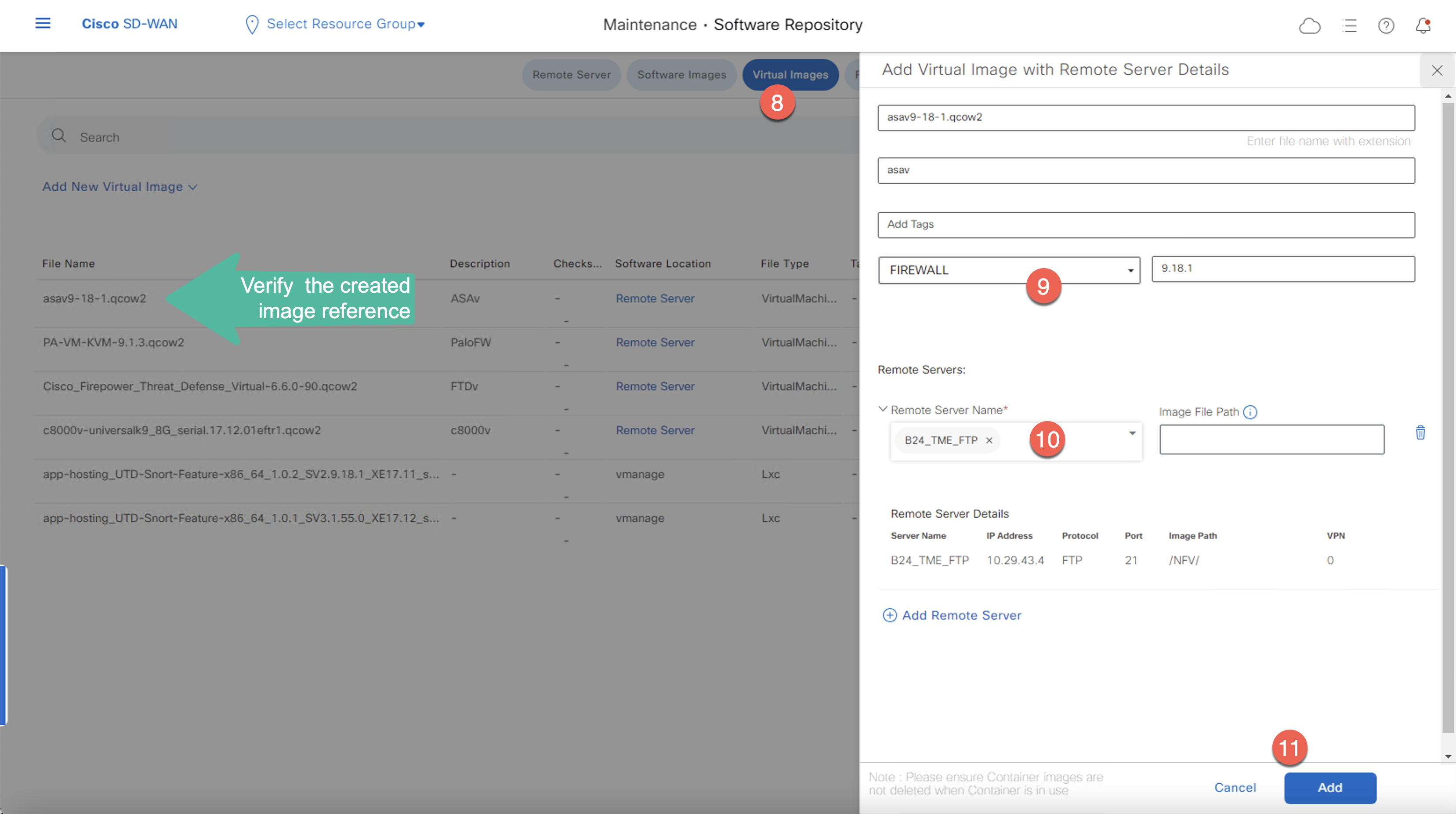This screenshot has height=814, width=1456.
Task: Click the Add button
Action: tap(1330, 788)
